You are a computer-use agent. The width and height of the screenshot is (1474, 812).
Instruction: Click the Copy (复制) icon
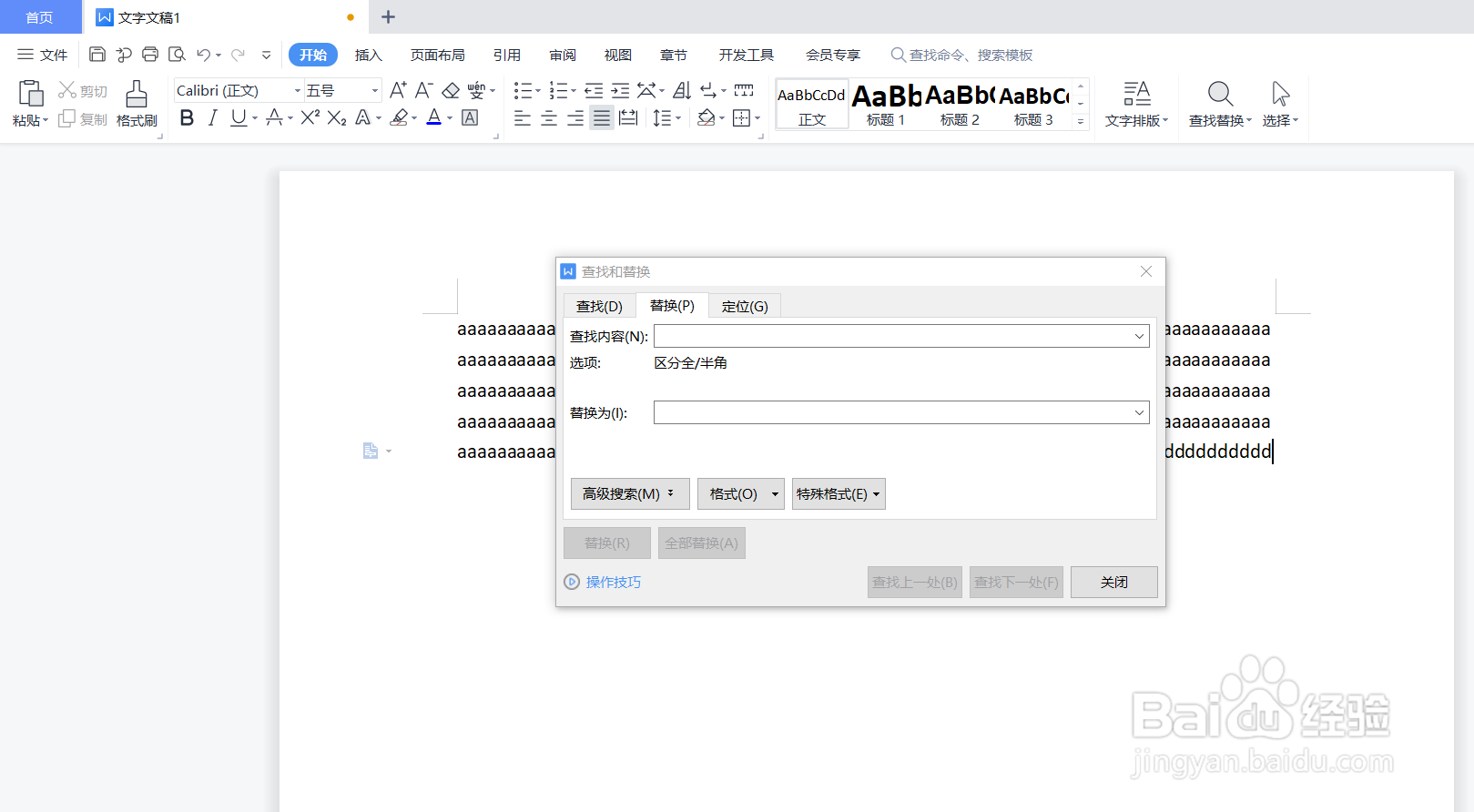[66, 119]
